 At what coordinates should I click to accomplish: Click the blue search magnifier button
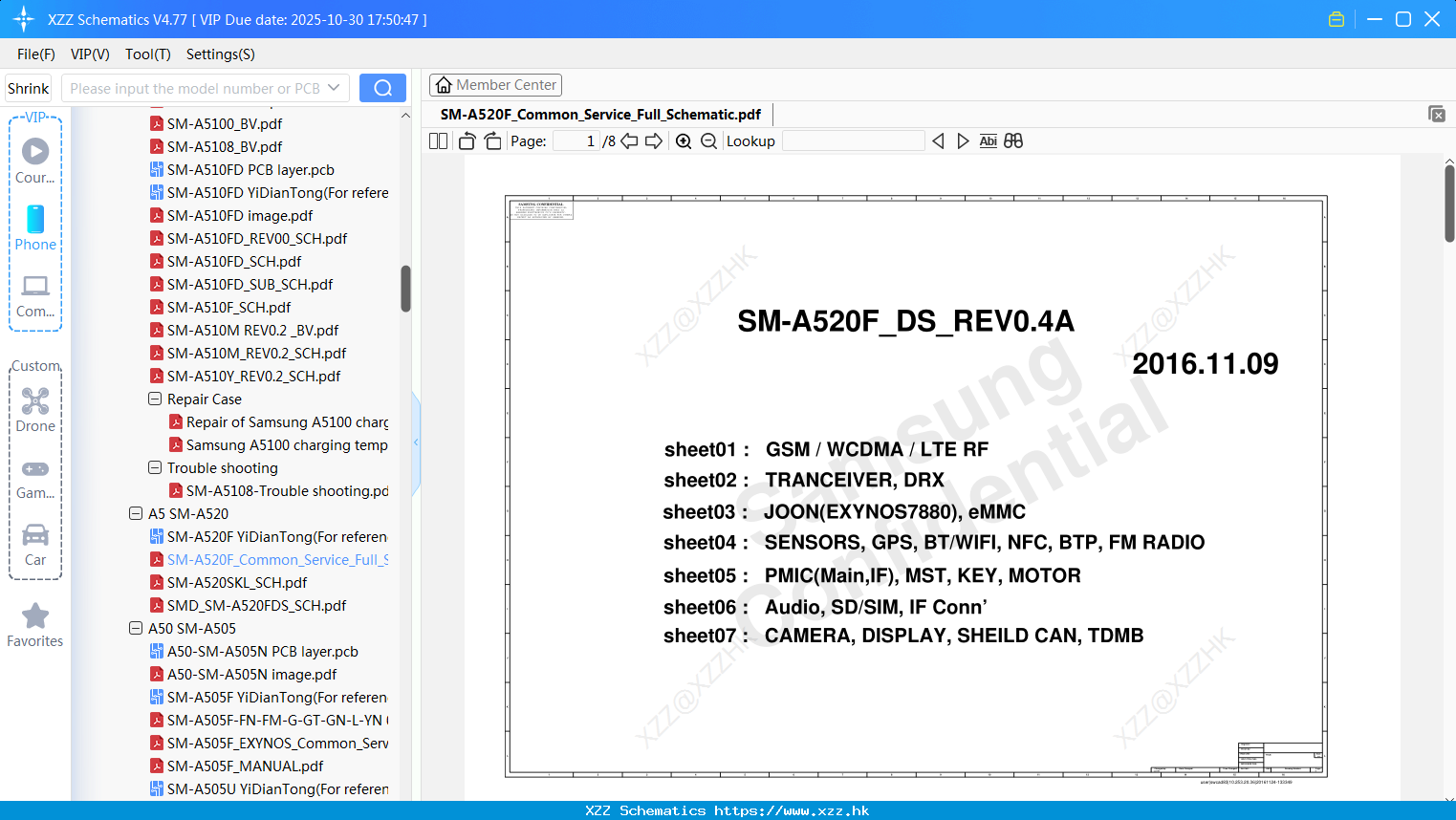382,88
